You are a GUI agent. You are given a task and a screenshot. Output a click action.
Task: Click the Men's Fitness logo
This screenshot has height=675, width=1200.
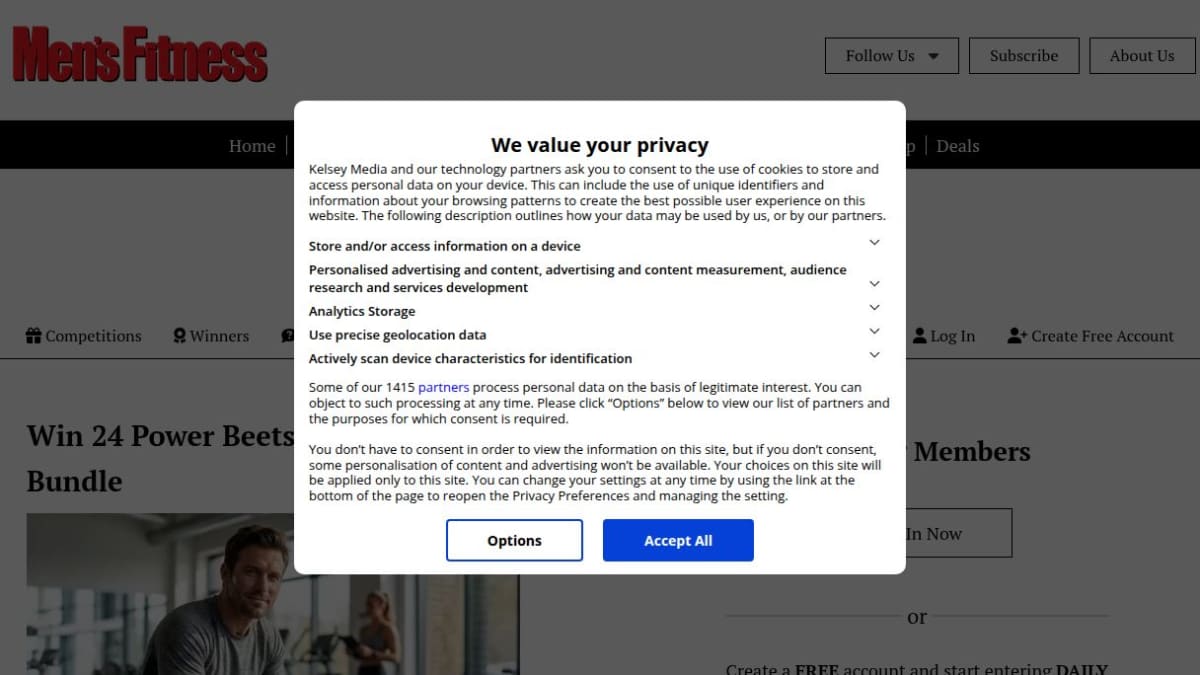[140, 54]
